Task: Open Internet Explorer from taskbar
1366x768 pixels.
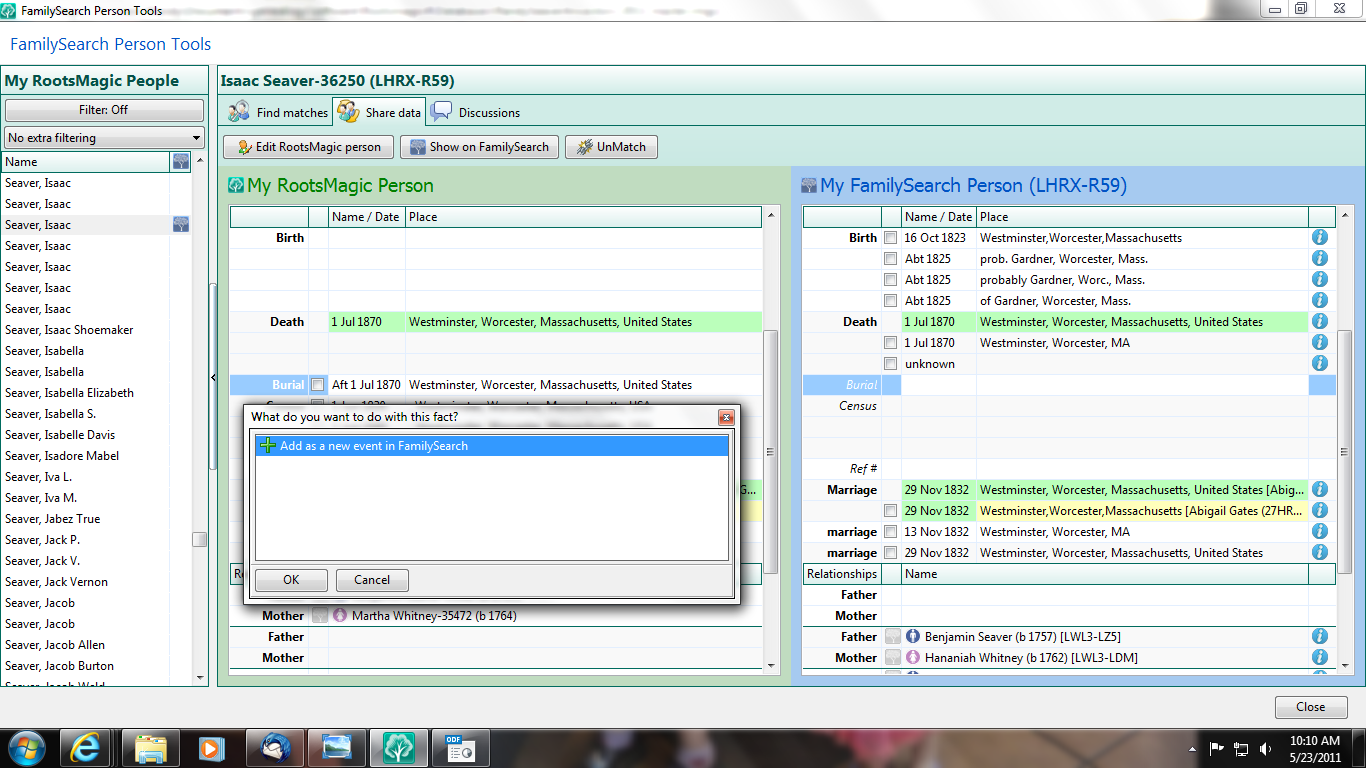Action: pos(85,748)
